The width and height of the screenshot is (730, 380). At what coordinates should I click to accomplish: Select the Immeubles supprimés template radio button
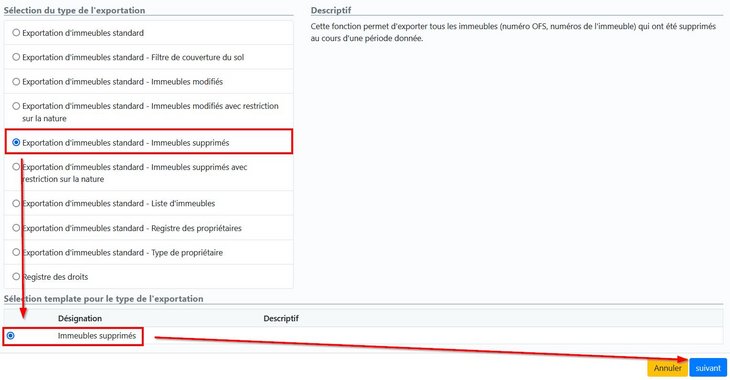11,335
